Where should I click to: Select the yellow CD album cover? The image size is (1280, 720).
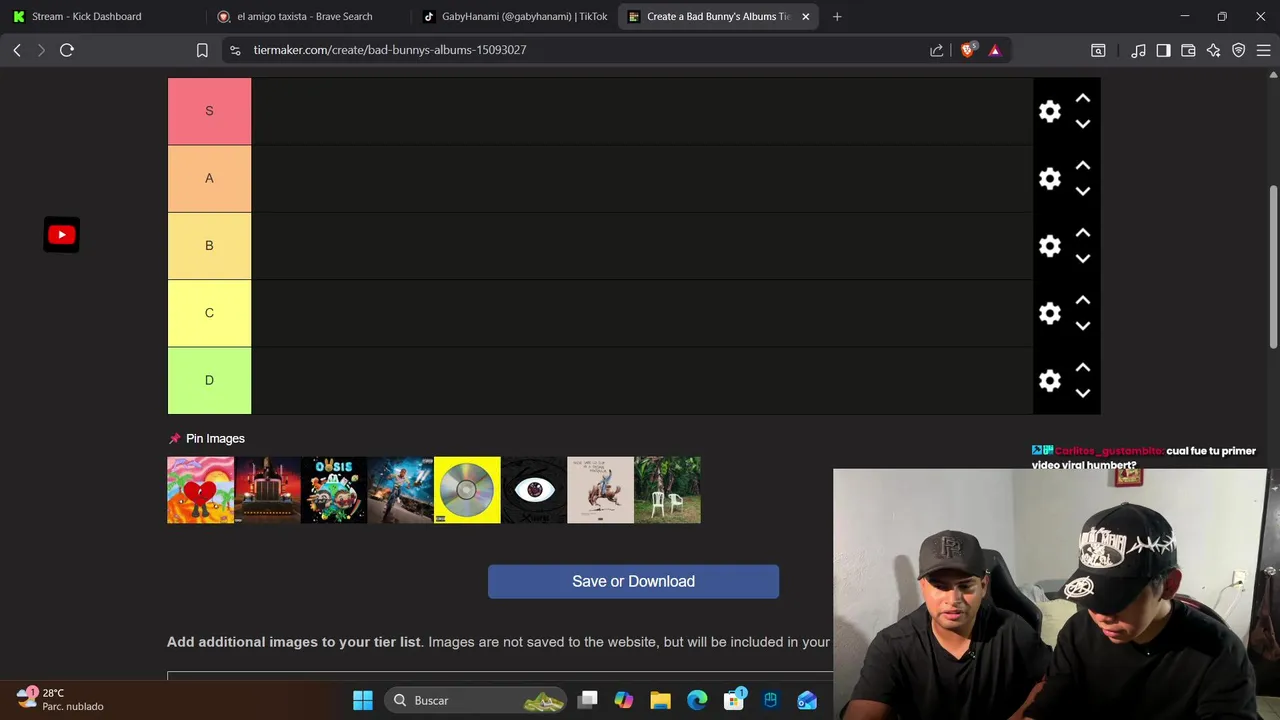pyautogui.click(x=467, y=490)
